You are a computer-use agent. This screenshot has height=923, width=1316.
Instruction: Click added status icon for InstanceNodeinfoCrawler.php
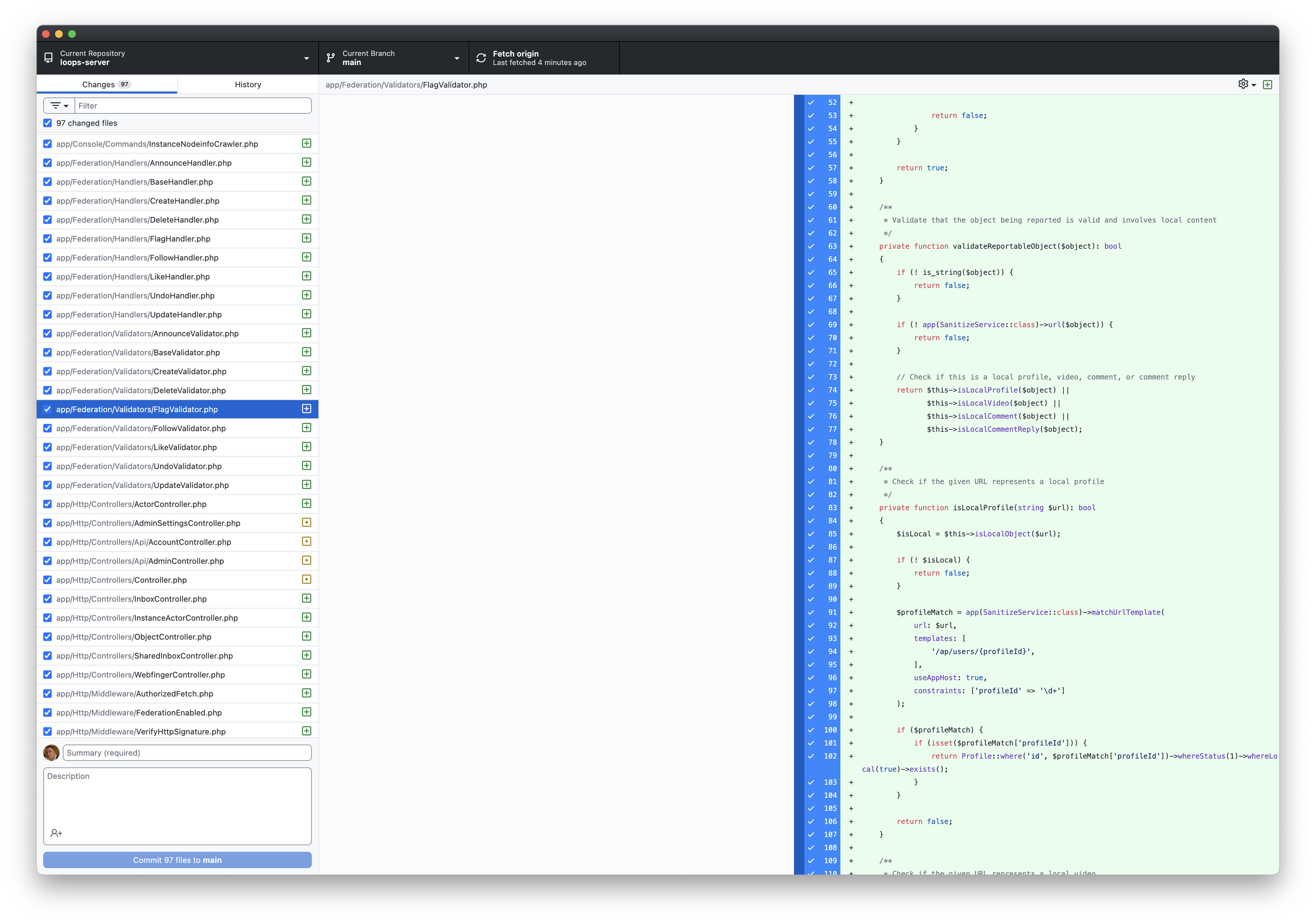307,144
